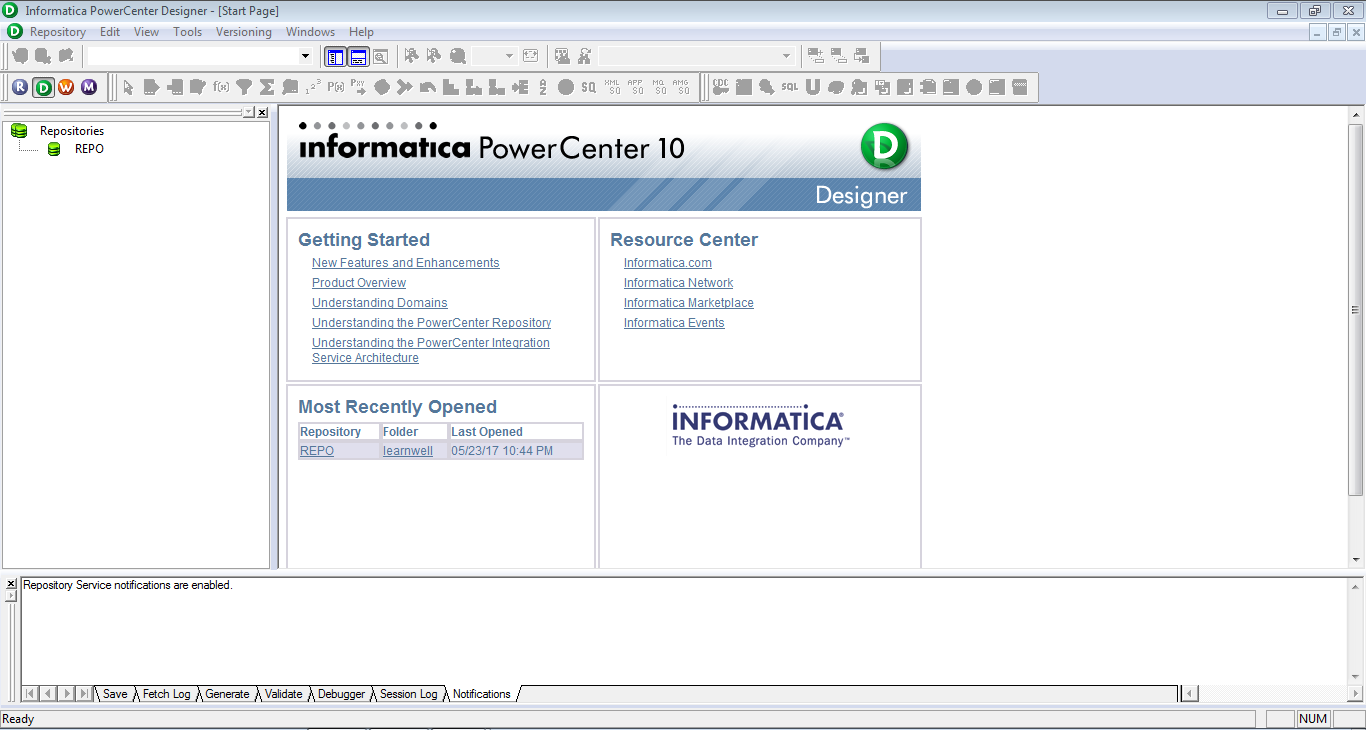Click the "05/23/17 10:44 PM" last opened cell
The width and height of the screenshot is (1366, 730).
click(x=515, y=451)
